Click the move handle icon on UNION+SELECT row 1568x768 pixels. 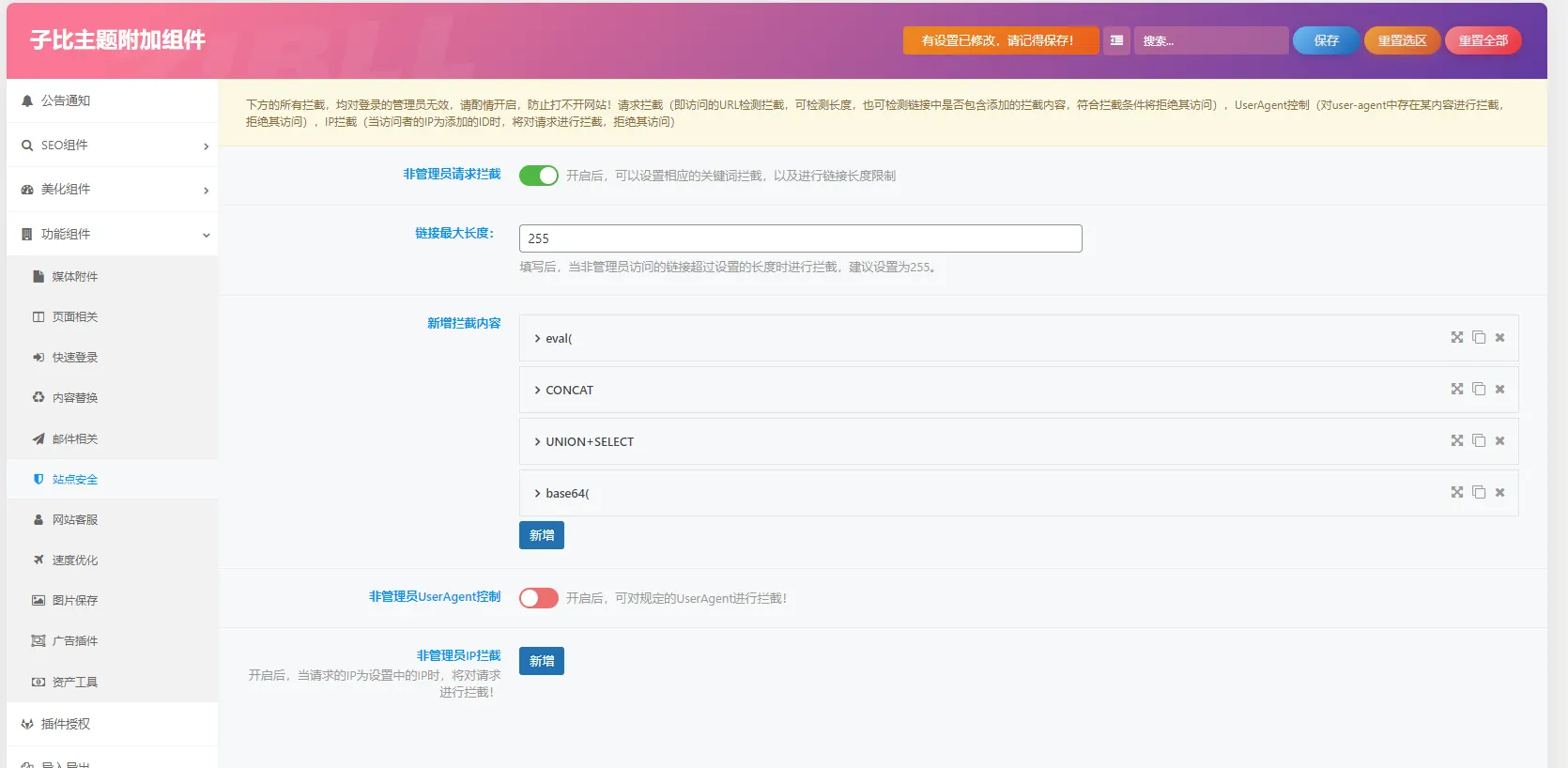1457,440
